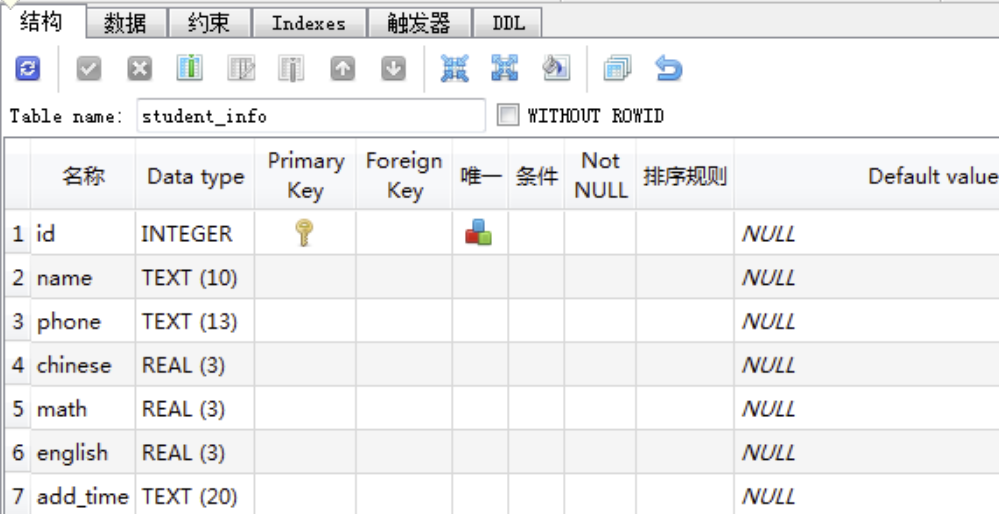Click the Table name input field
This screenshot has width=999, height=514.
pyautogui.click(x=310, y=116)
